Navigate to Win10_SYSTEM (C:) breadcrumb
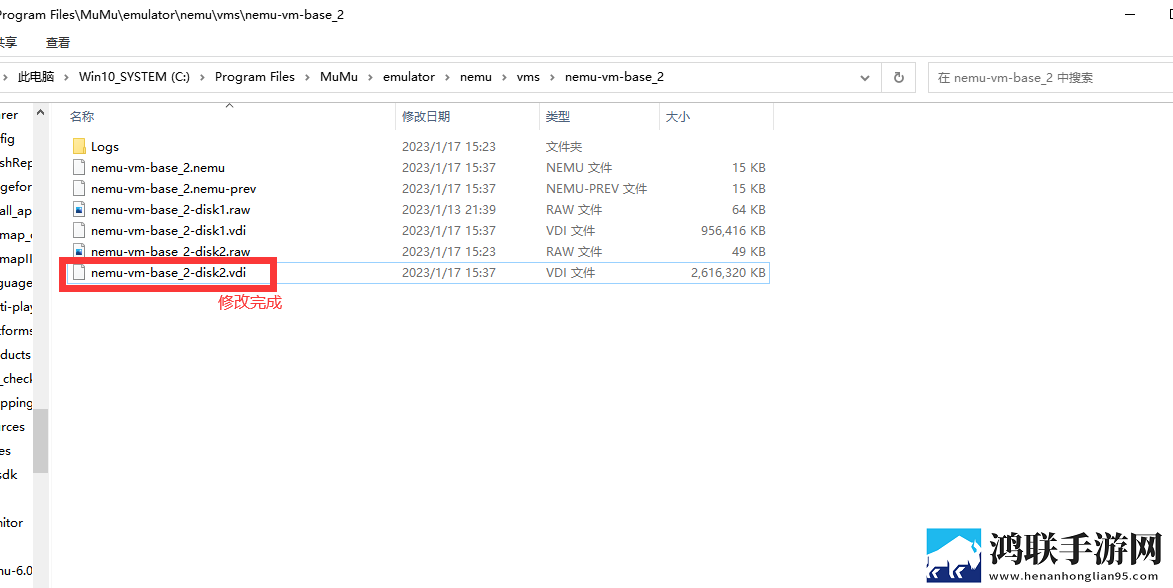1173x588 pixels. point(135,77)
